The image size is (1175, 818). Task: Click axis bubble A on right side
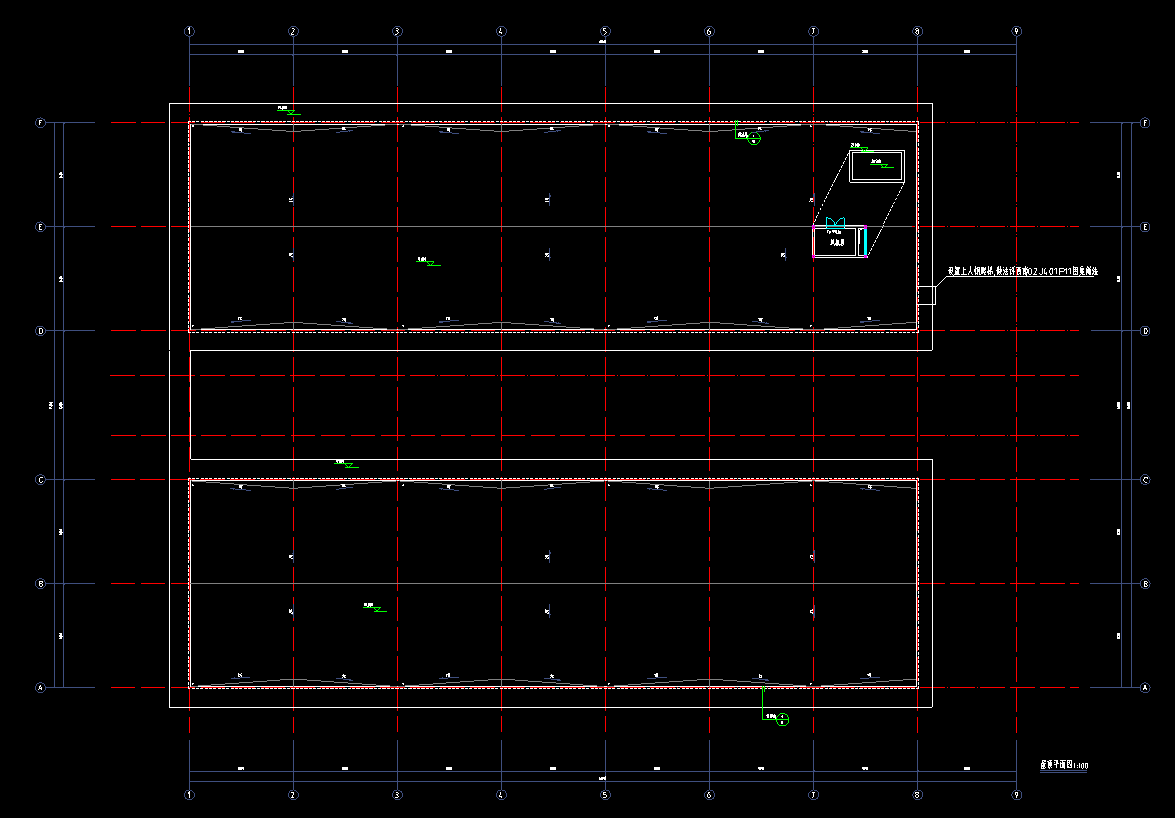coord(1145,688)
